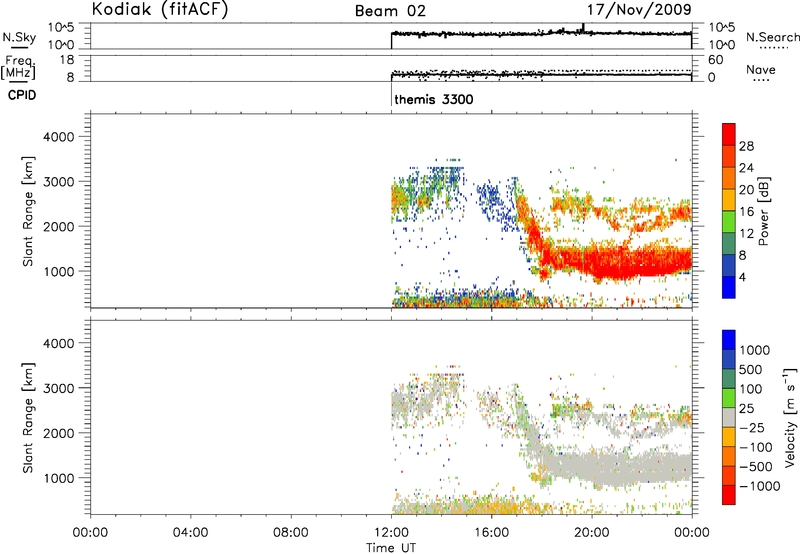Click the 'Kodiak (fitACF)' title text
The height and width of the screenshot is (554, 800).
(x=160, y=9)
